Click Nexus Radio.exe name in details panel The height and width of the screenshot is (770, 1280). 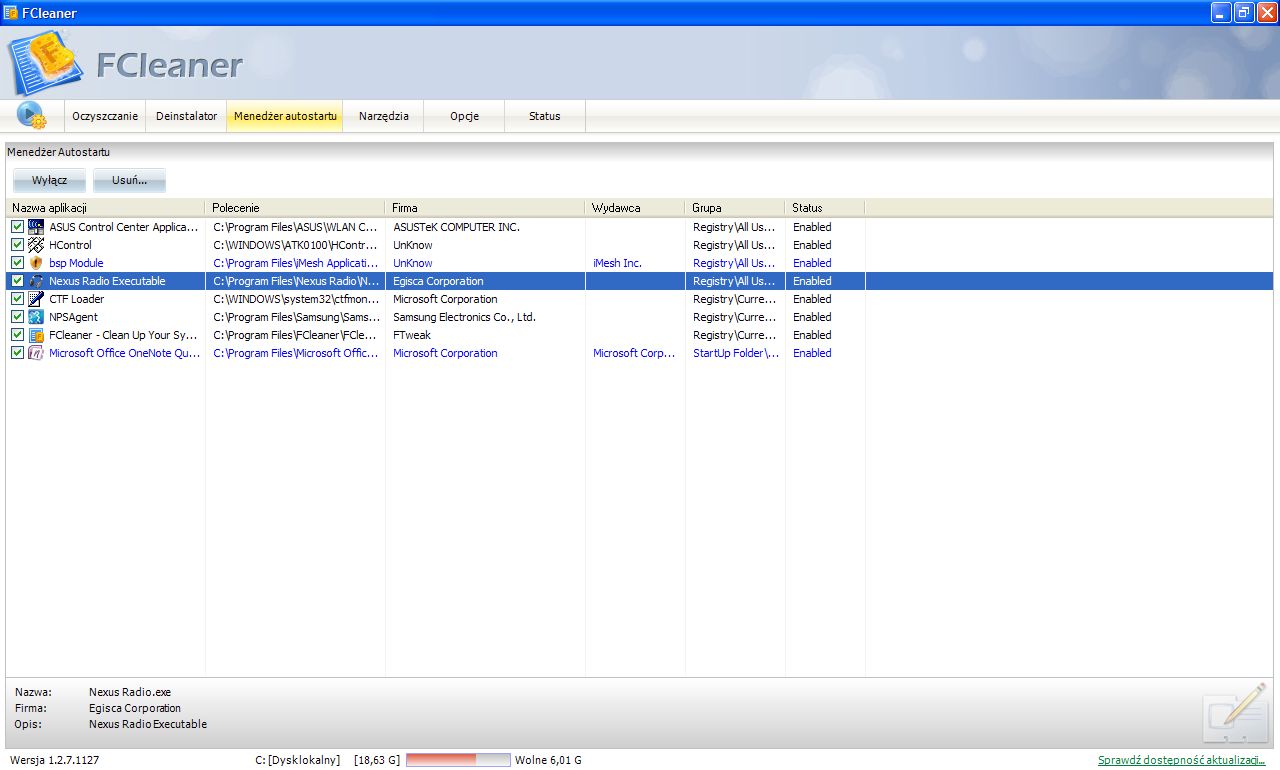130,692
